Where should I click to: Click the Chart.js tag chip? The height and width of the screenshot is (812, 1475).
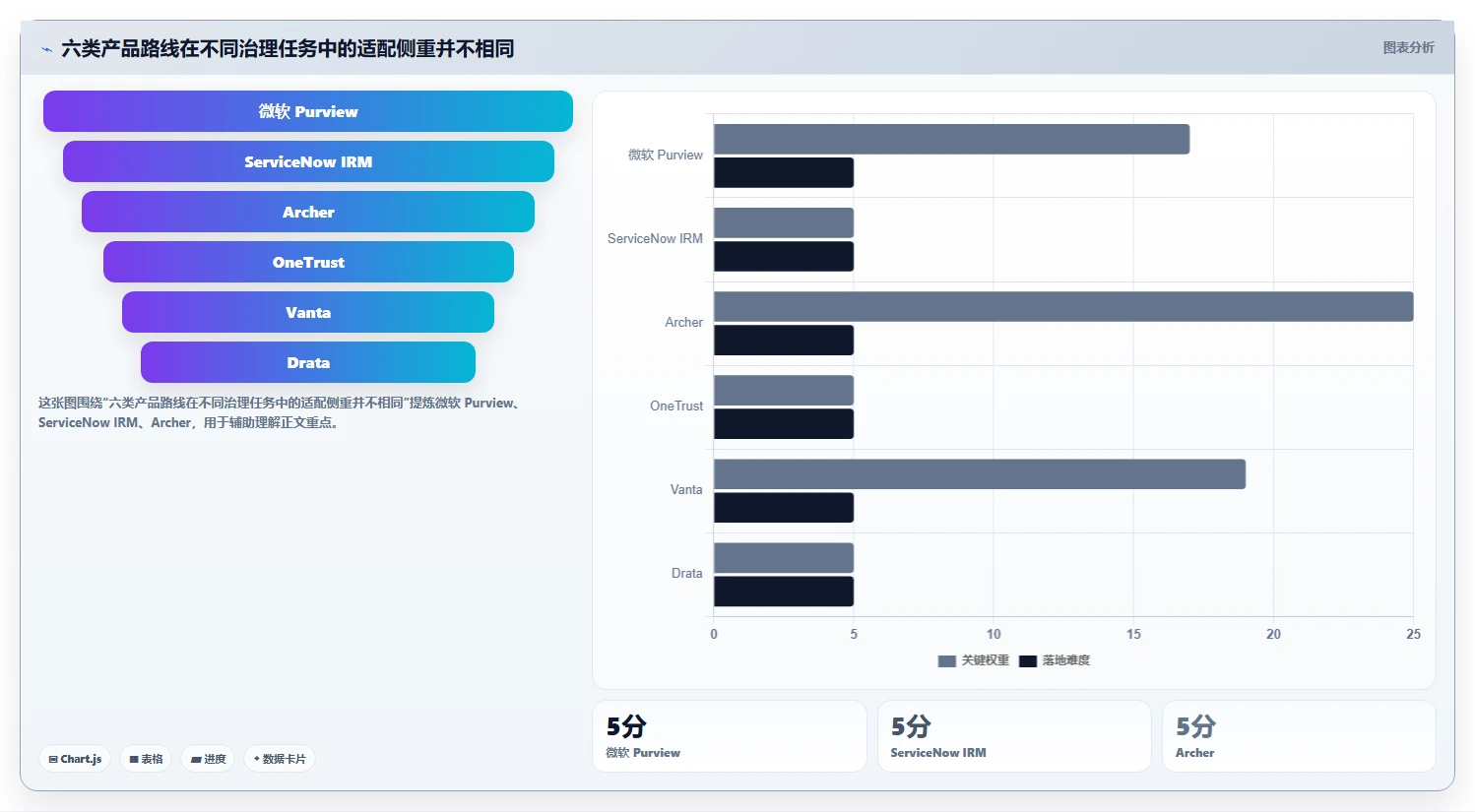coord(75,759)
